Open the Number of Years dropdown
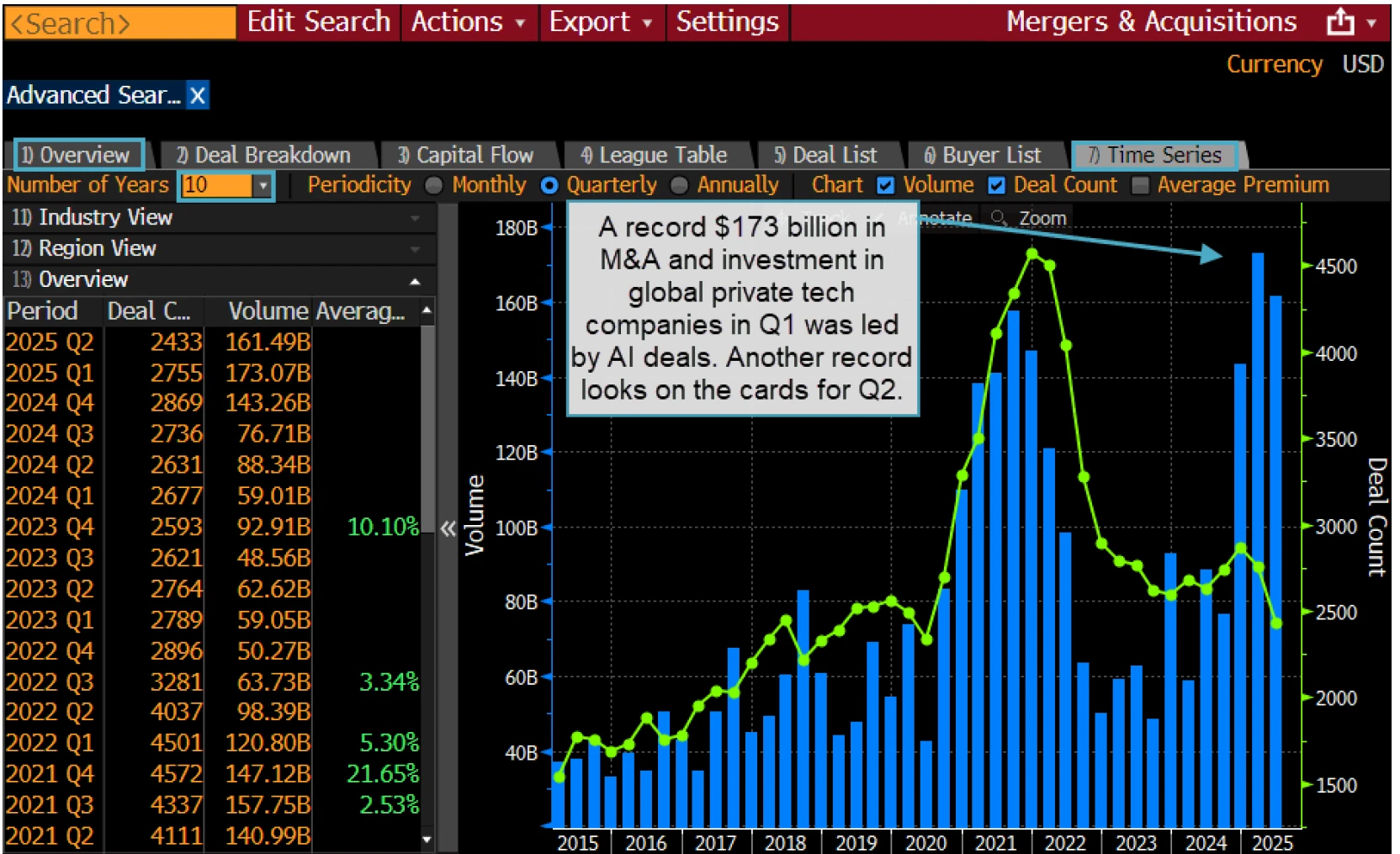Image resolution: width=1400 pixels, height=854 pixels. pyautogui.click(x=263, y=185)
